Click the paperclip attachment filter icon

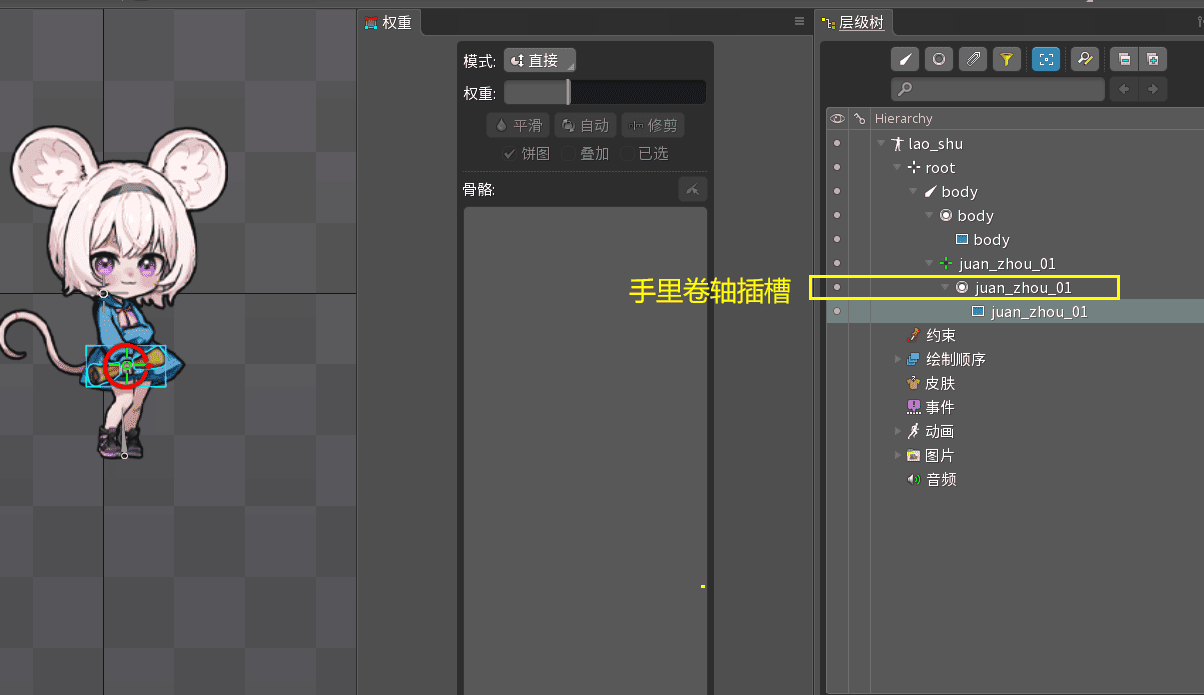click(x=972, y=60)
